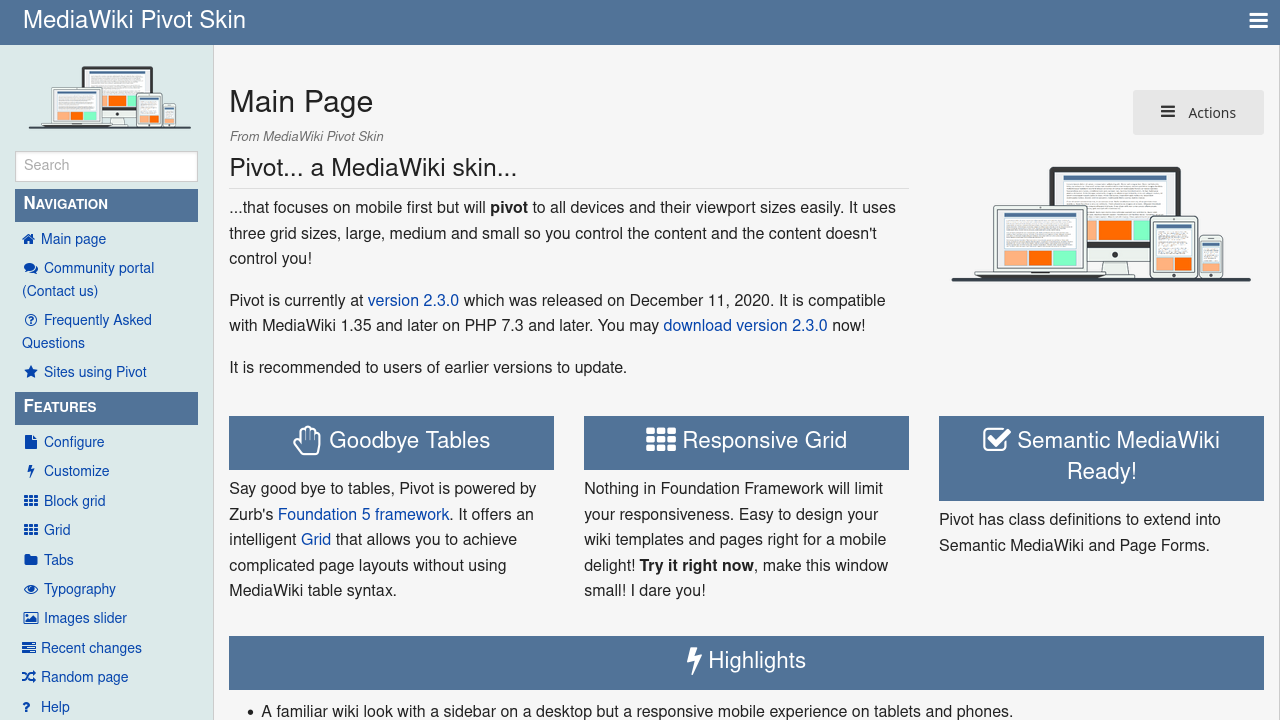Click download version 2.3.0 link
Image resolution: width=1280 pixels, height=720 pixels.
745,325
